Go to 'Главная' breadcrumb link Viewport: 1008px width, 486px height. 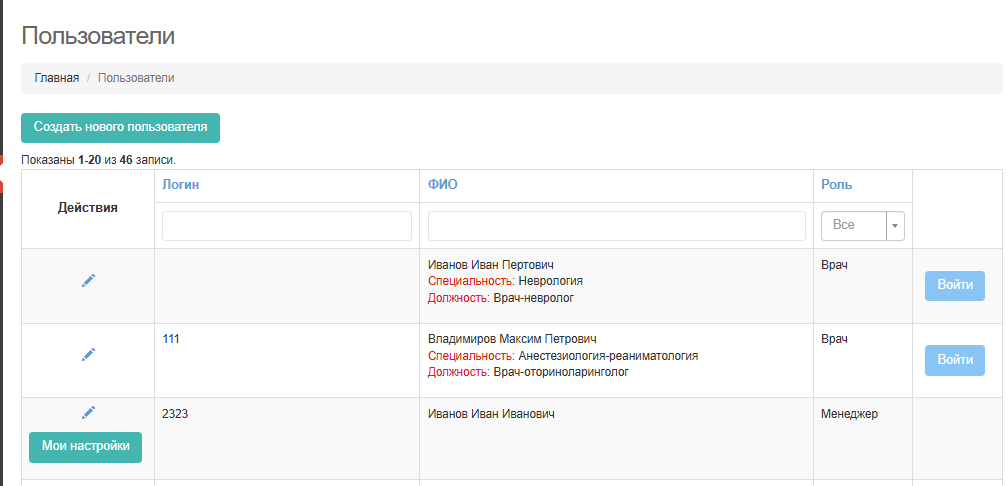pyautogui.click(x=56, y=78)
